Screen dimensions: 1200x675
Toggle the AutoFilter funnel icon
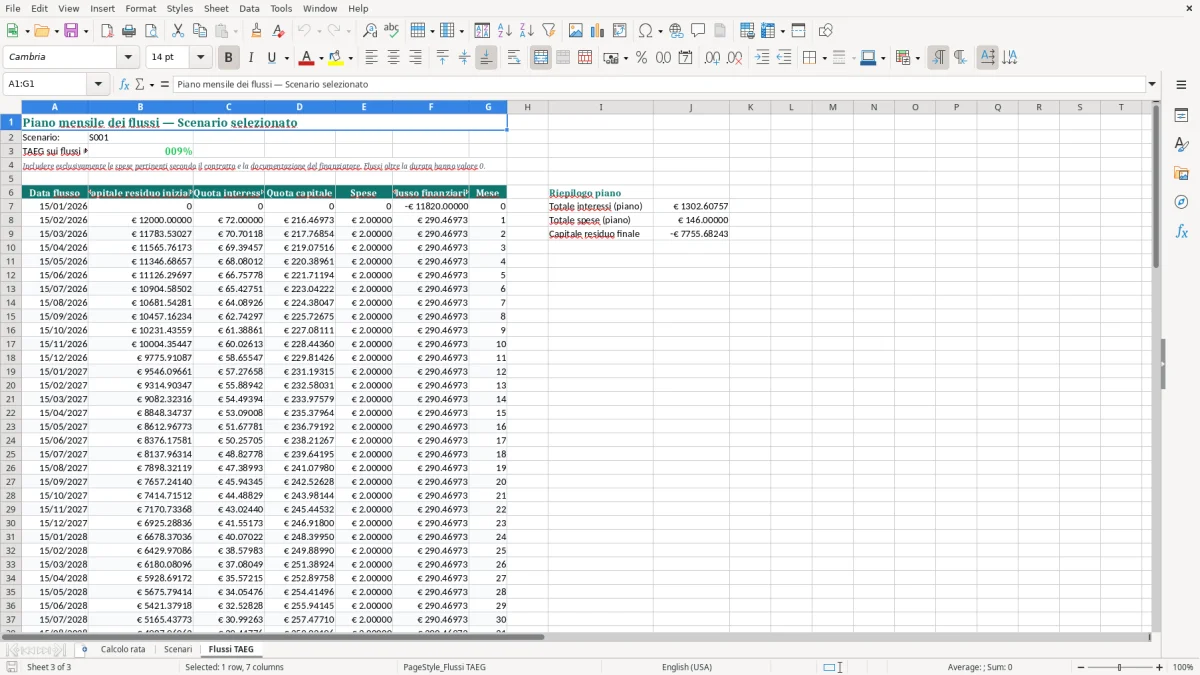tap(549, 31)
